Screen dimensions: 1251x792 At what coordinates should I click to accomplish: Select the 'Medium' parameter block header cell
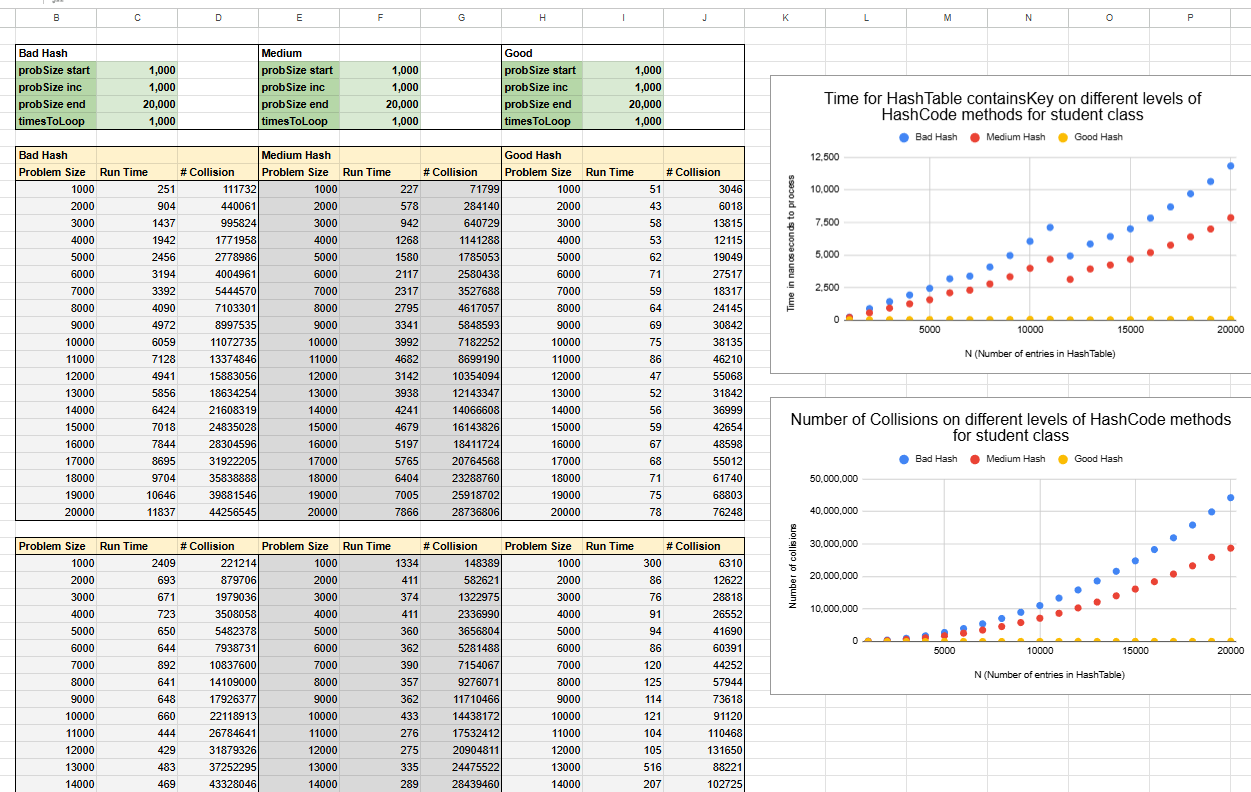[299, 53]
